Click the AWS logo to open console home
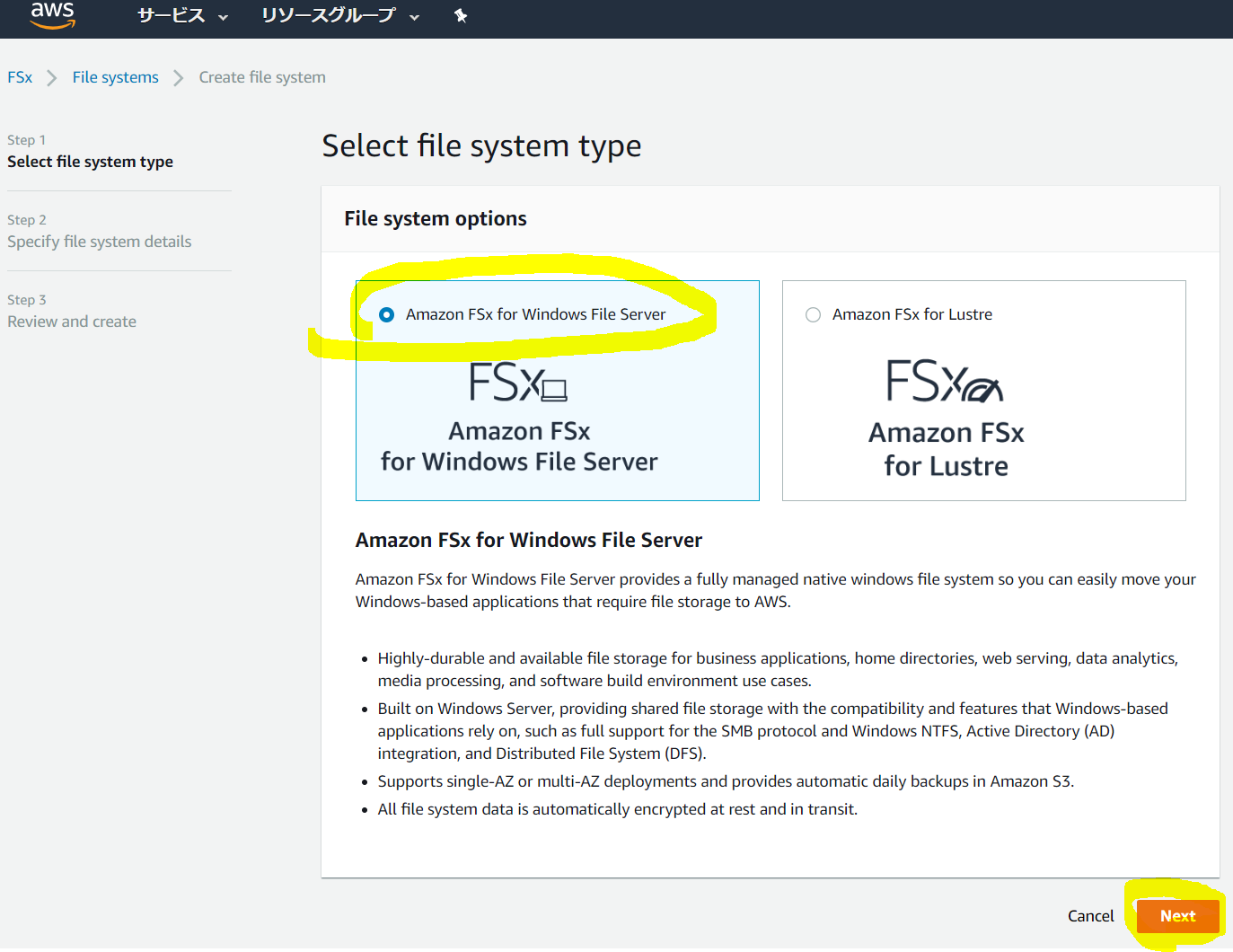The height and width of the screenshot is (952, 1233). click(52, 15)
